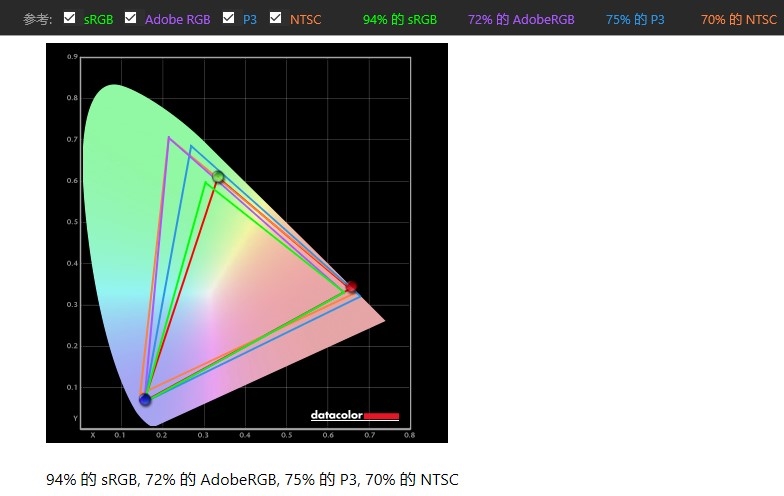Click the 参考: label

point(38,20)
